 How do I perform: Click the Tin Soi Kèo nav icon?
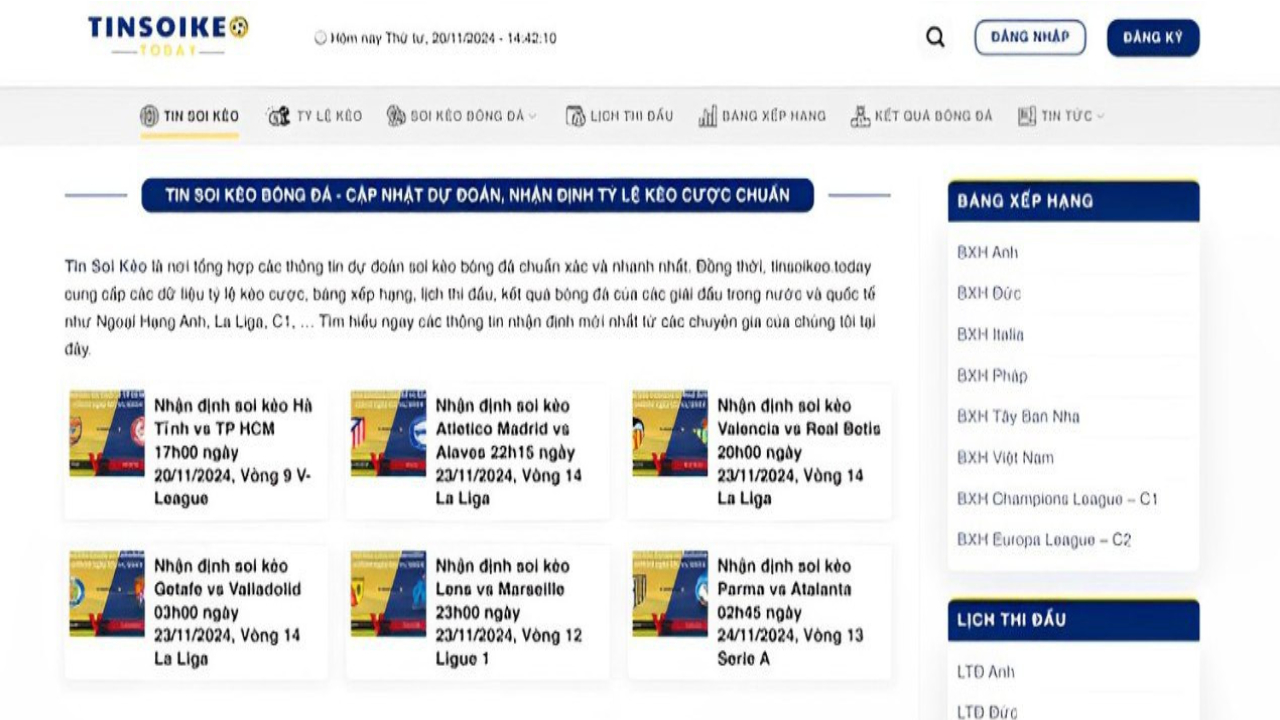coord(150,116)
